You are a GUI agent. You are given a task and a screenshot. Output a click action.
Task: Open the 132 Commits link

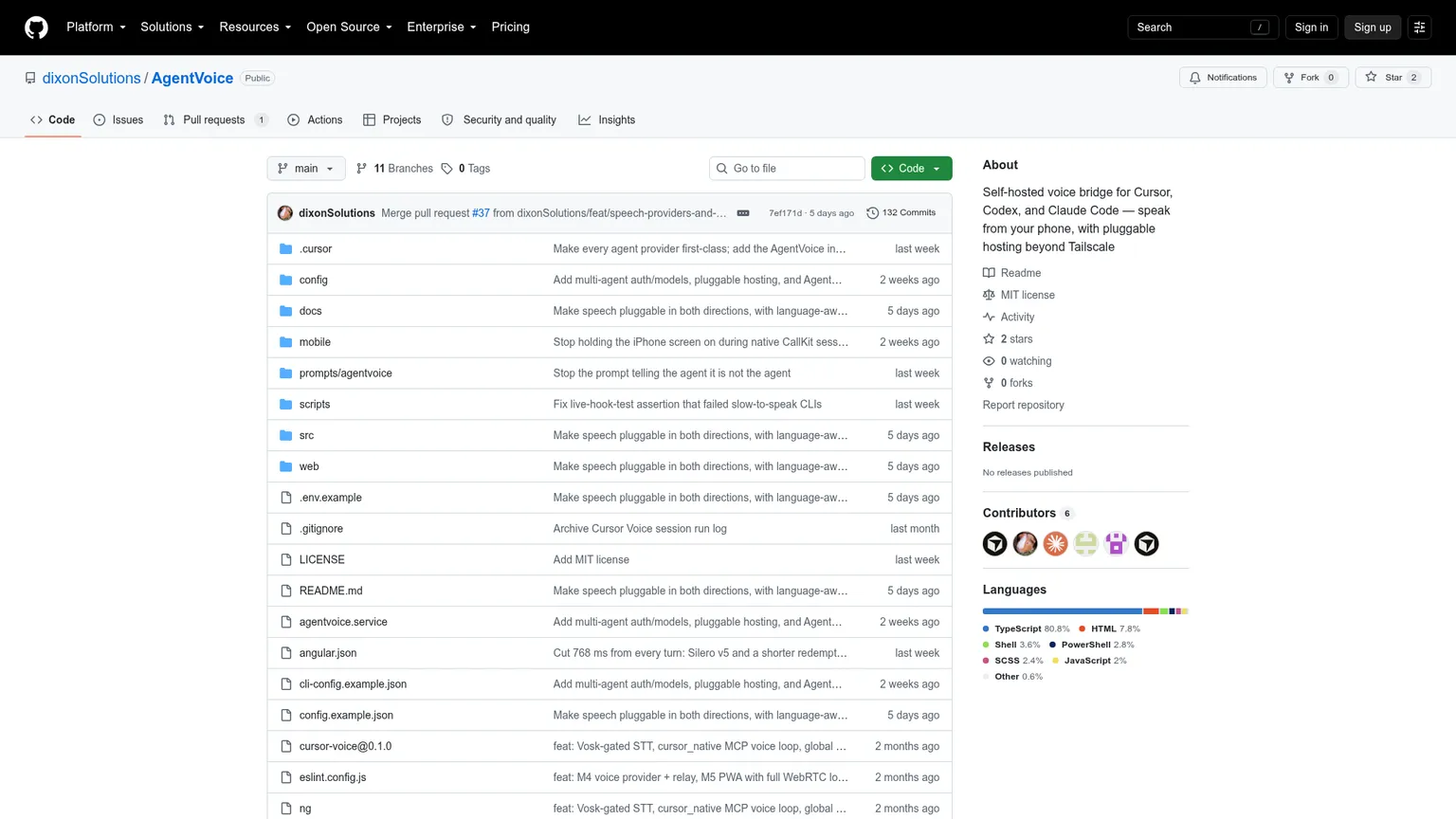[x=901, y=213]
